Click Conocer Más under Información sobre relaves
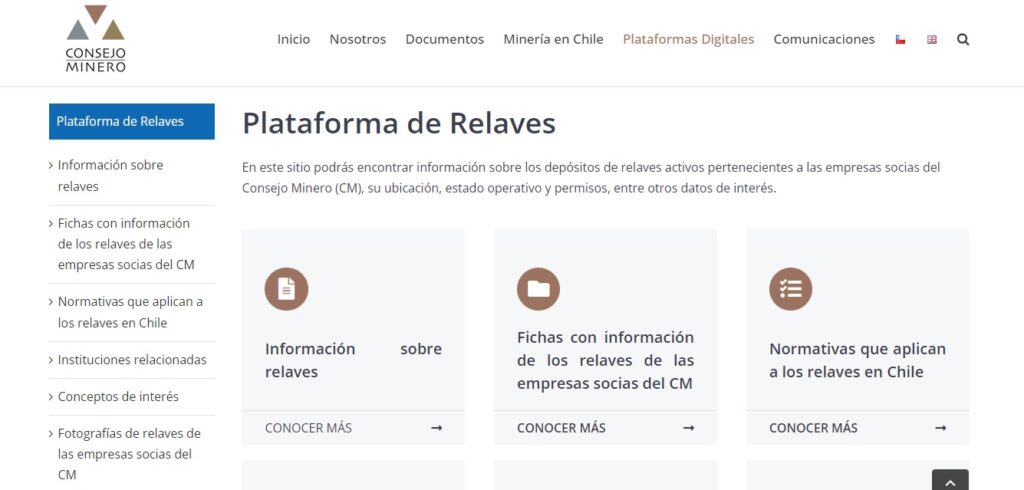 (353, 428)
